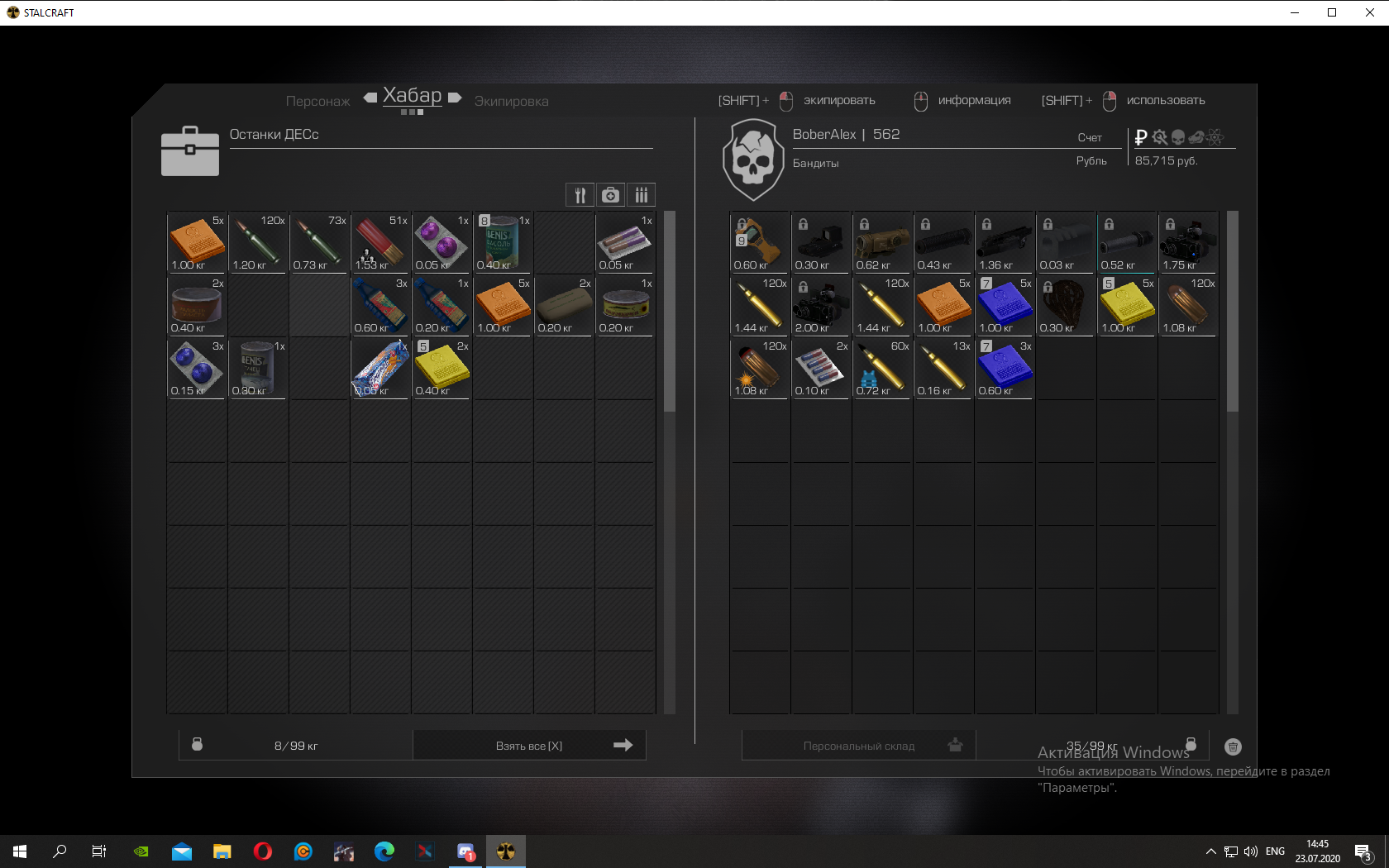
Task: Pick the 2x brown tin can 0.40 кг
Action: [197, 305]
